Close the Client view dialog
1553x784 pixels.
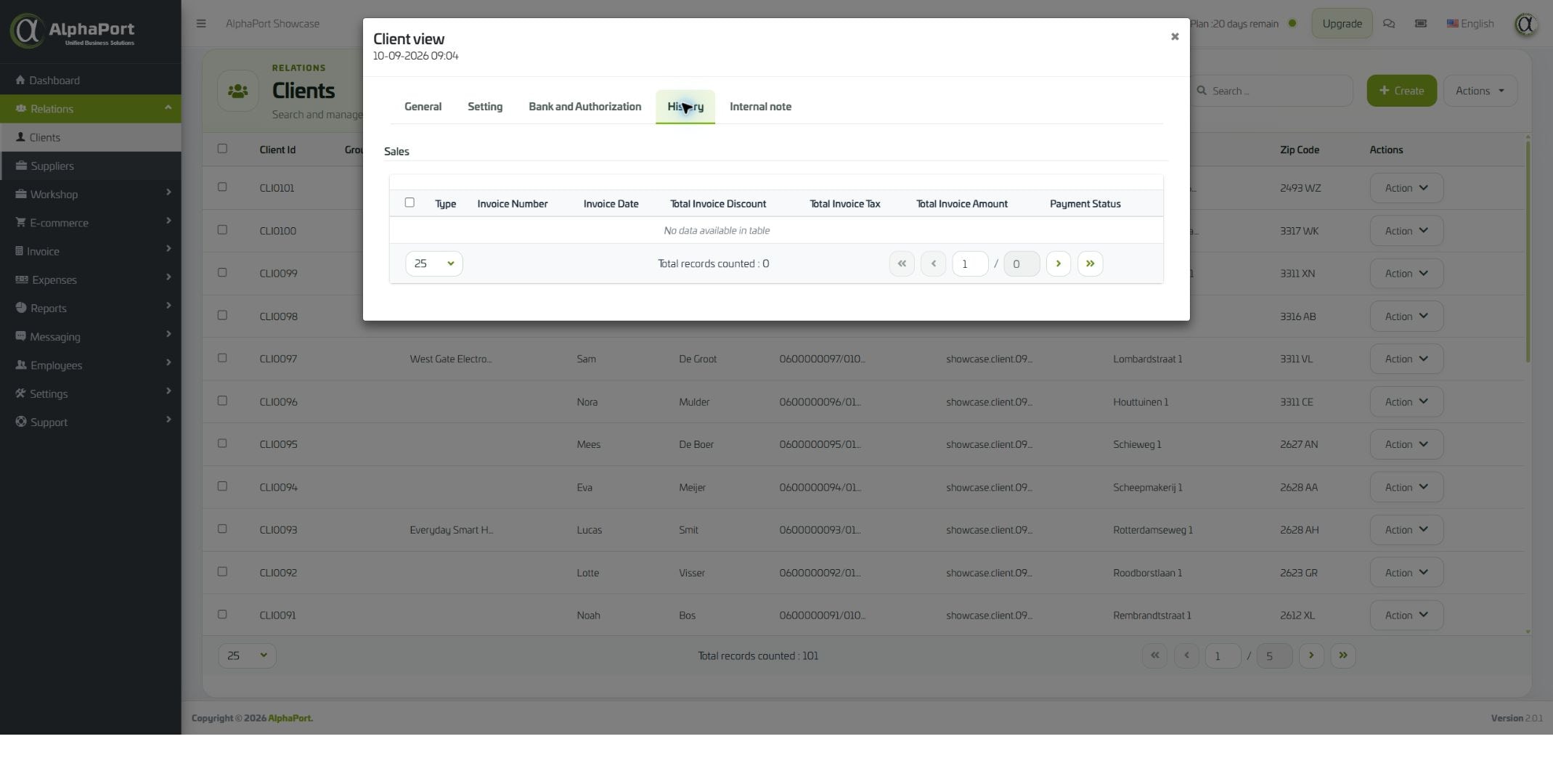point(1175,36)
